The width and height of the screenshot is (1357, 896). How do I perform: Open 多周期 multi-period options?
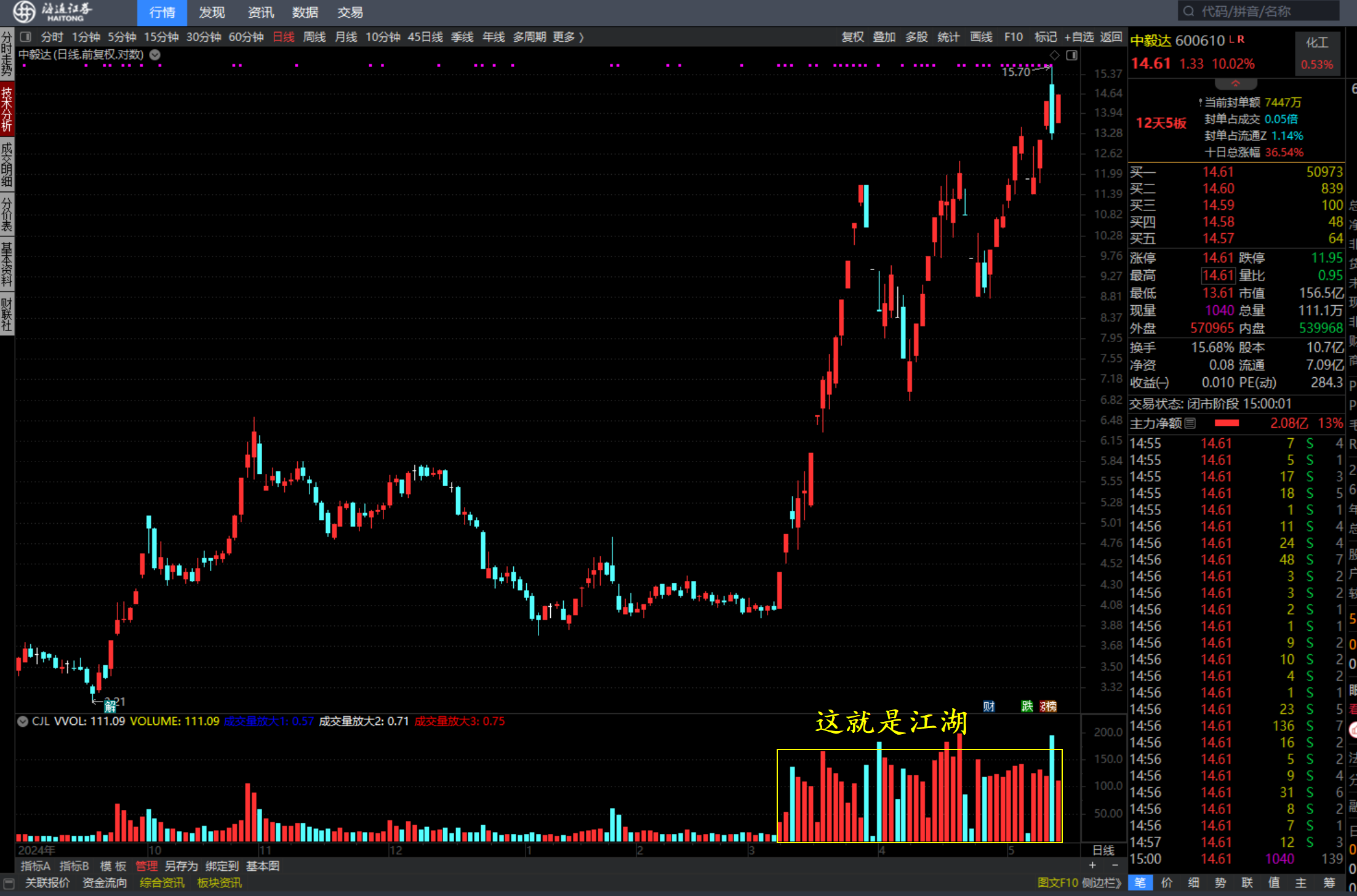pos(530,37)
